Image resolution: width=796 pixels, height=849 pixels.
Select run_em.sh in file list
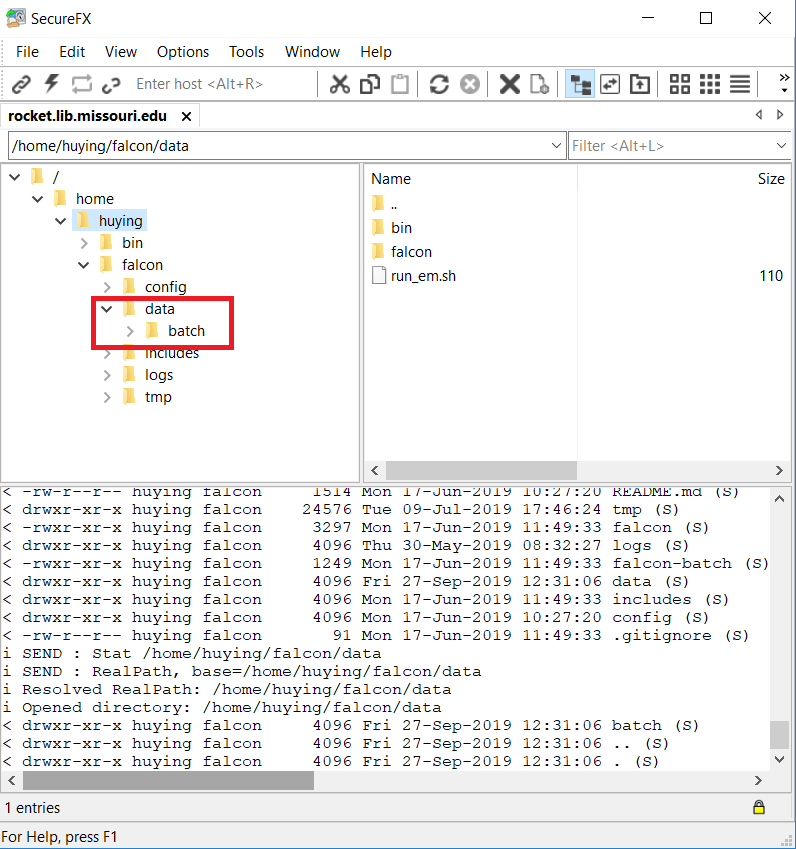[x=423, y=276]
